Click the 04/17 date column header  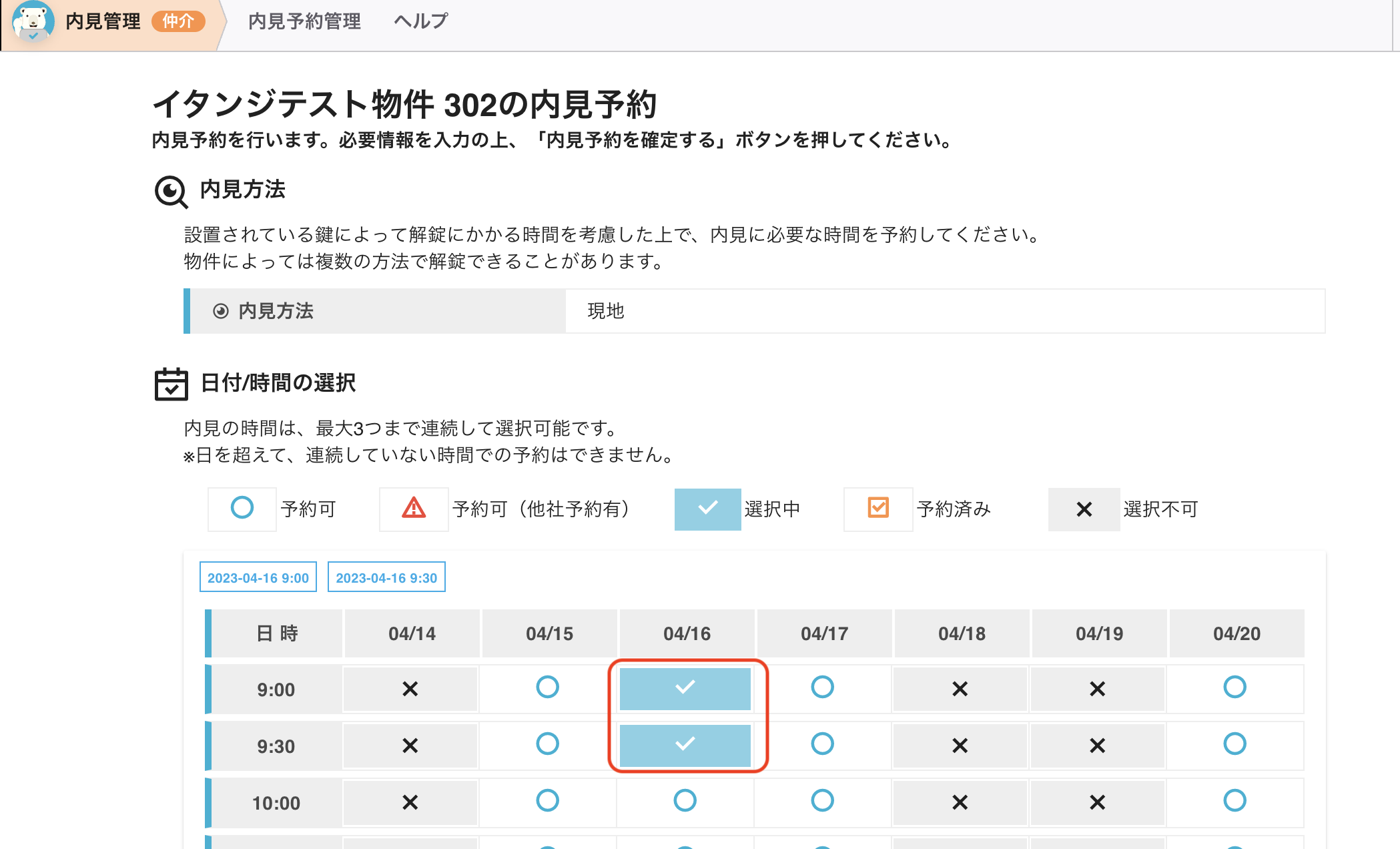coord(824,633)
